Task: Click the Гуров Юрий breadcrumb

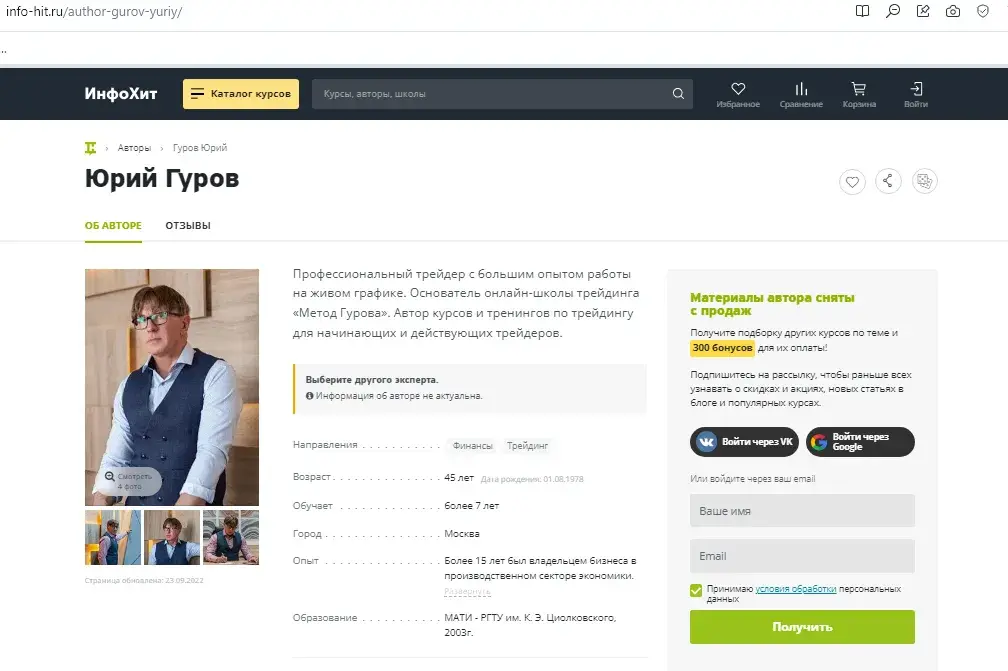Action: point(200,148)
